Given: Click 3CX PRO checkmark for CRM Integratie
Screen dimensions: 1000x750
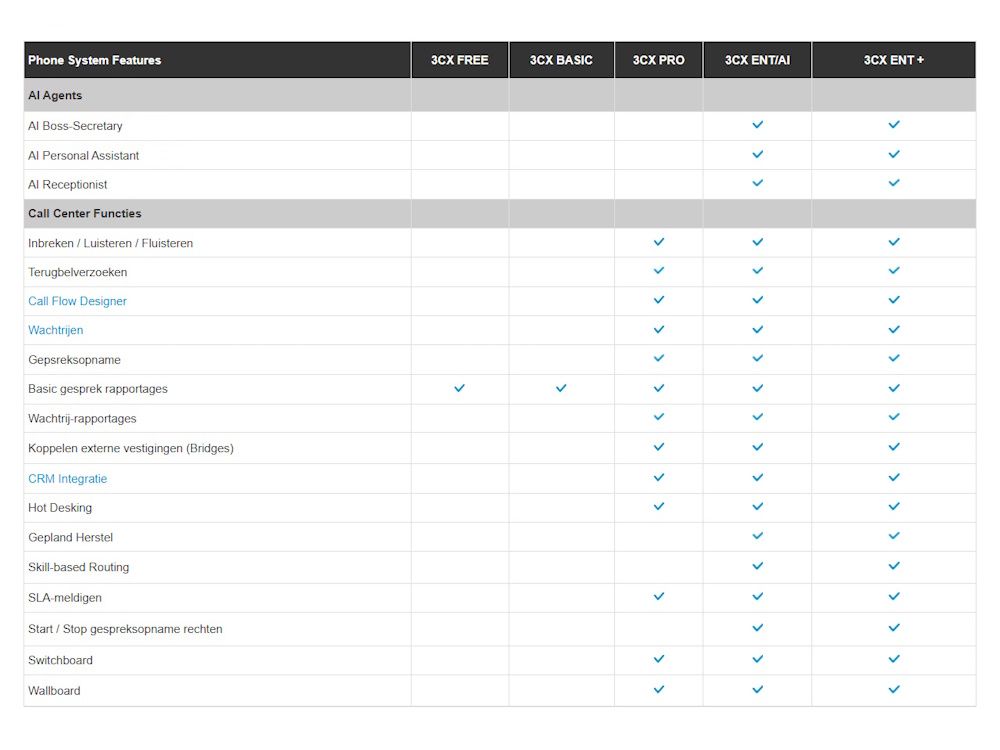Looking at the screenshot, I should pos(659,478).
